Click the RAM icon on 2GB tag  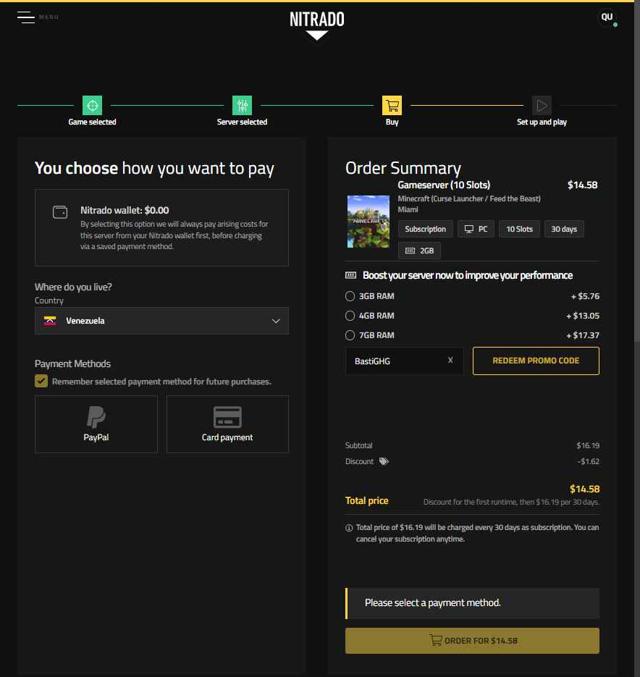[x=410, y=250]
